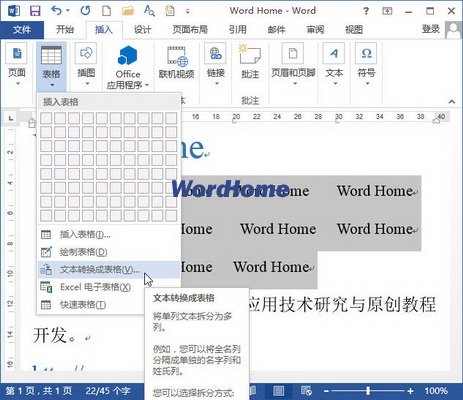Image resolution: width=463 pixels, height=400 pixels.
Task: Choose 插入表格(I)... menu entry
Action: (x=109, y=235)
